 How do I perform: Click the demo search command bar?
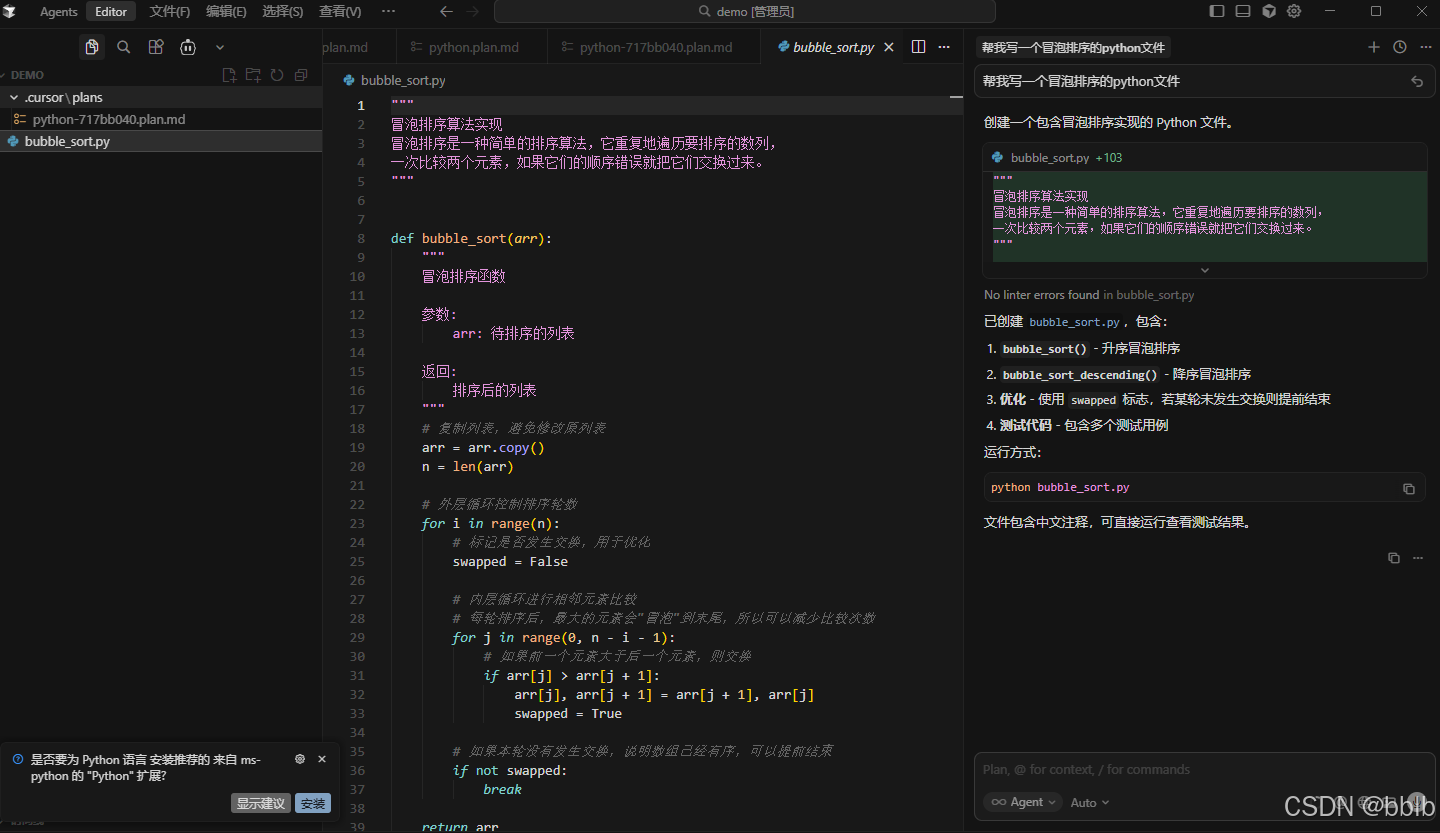[745, 11]
